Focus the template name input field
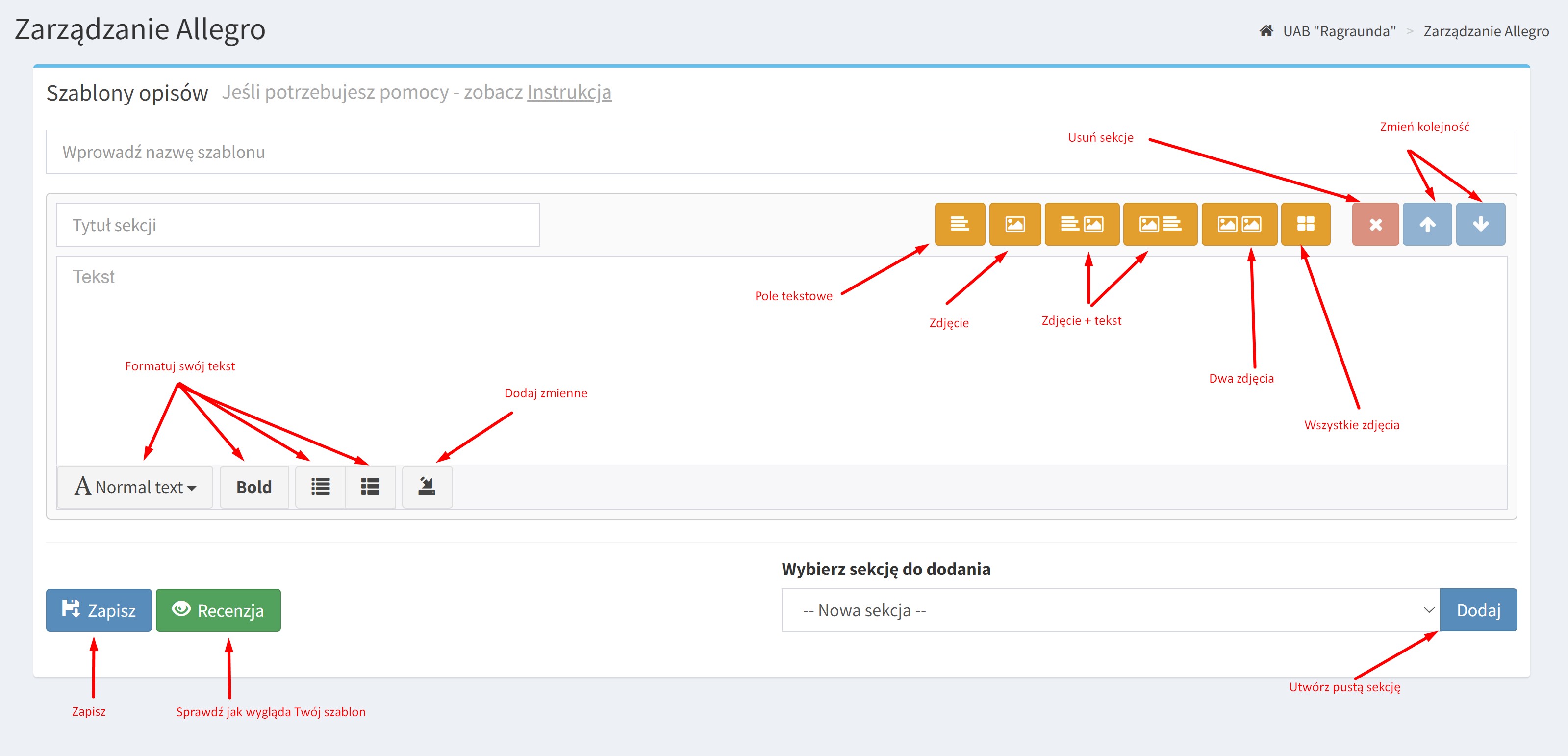The image size is (1568, 756). (x=781, y=152)
